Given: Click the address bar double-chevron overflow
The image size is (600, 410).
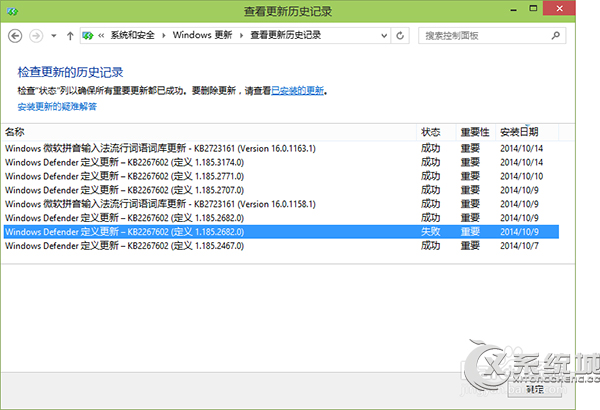Looking at the screenshot, I should (x=101, y=36).
